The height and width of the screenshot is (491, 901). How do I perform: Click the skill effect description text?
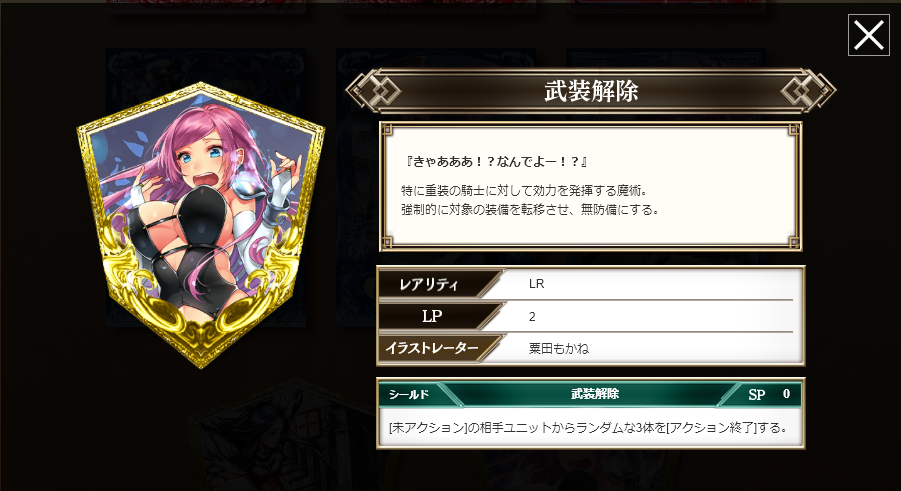tap(587, 428)
